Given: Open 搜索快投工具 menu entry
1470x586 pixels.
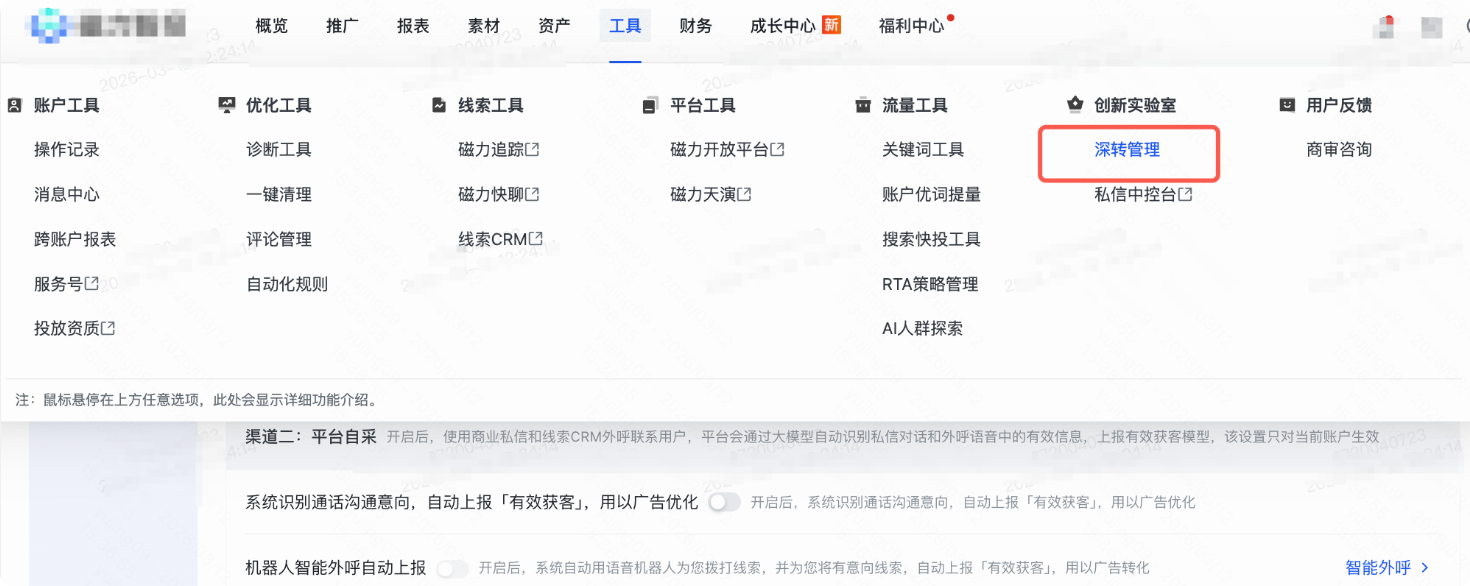Looking at the screenshot, I should pos(931,239).
